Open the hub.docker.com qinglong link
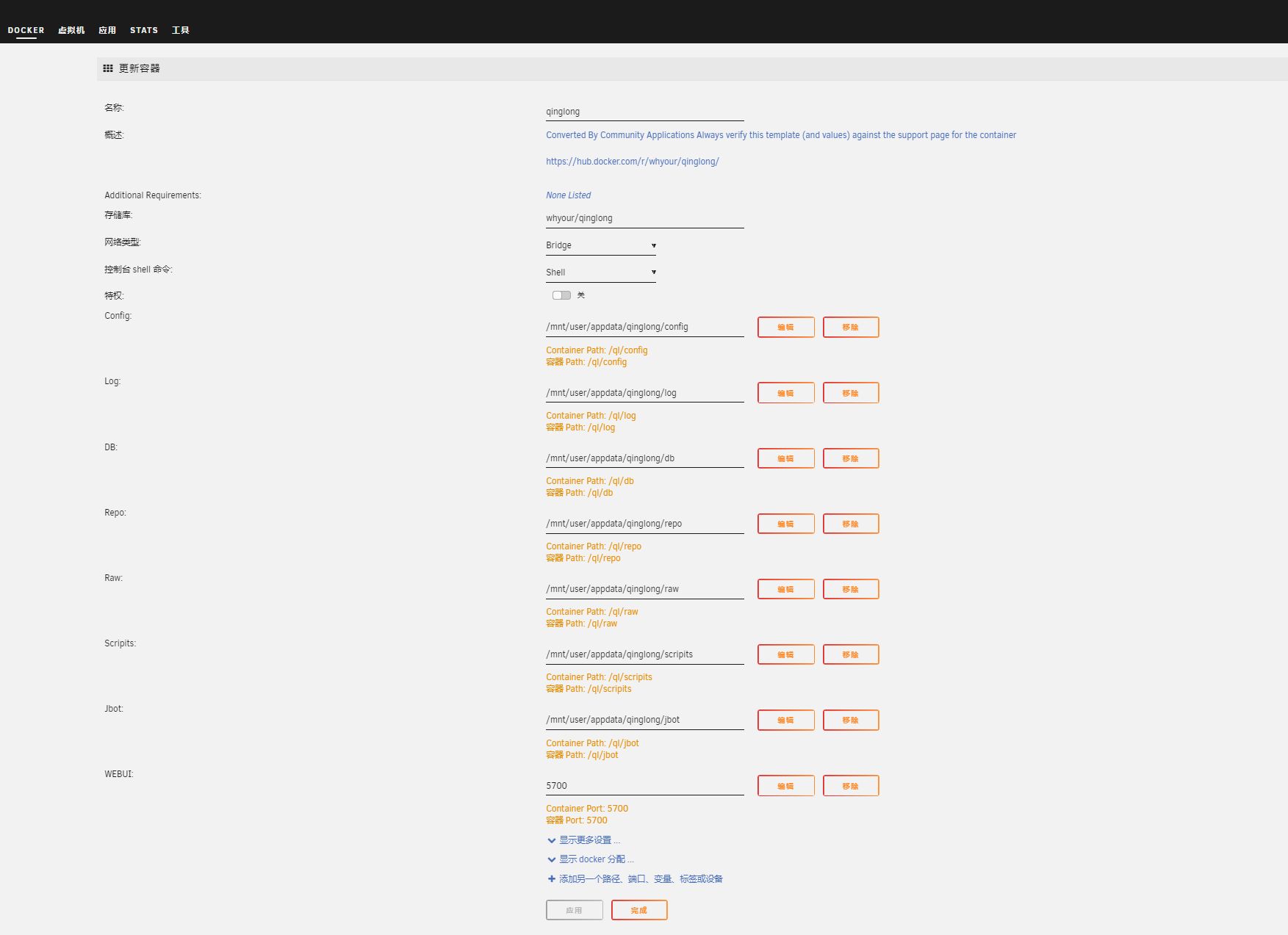The height and width of the screenshot is (935, 1288). [632, 162]
